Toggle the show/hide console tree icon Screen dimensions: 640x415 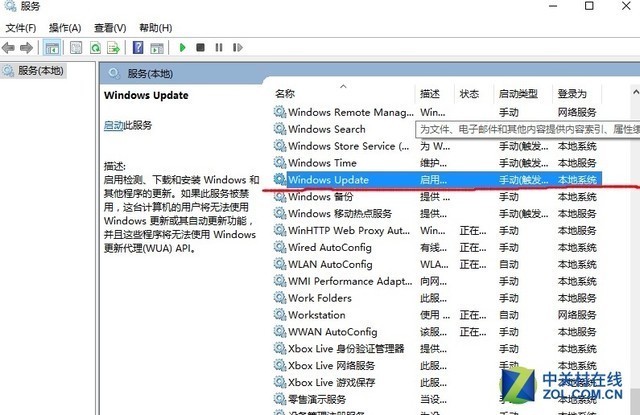coord(52,48)
